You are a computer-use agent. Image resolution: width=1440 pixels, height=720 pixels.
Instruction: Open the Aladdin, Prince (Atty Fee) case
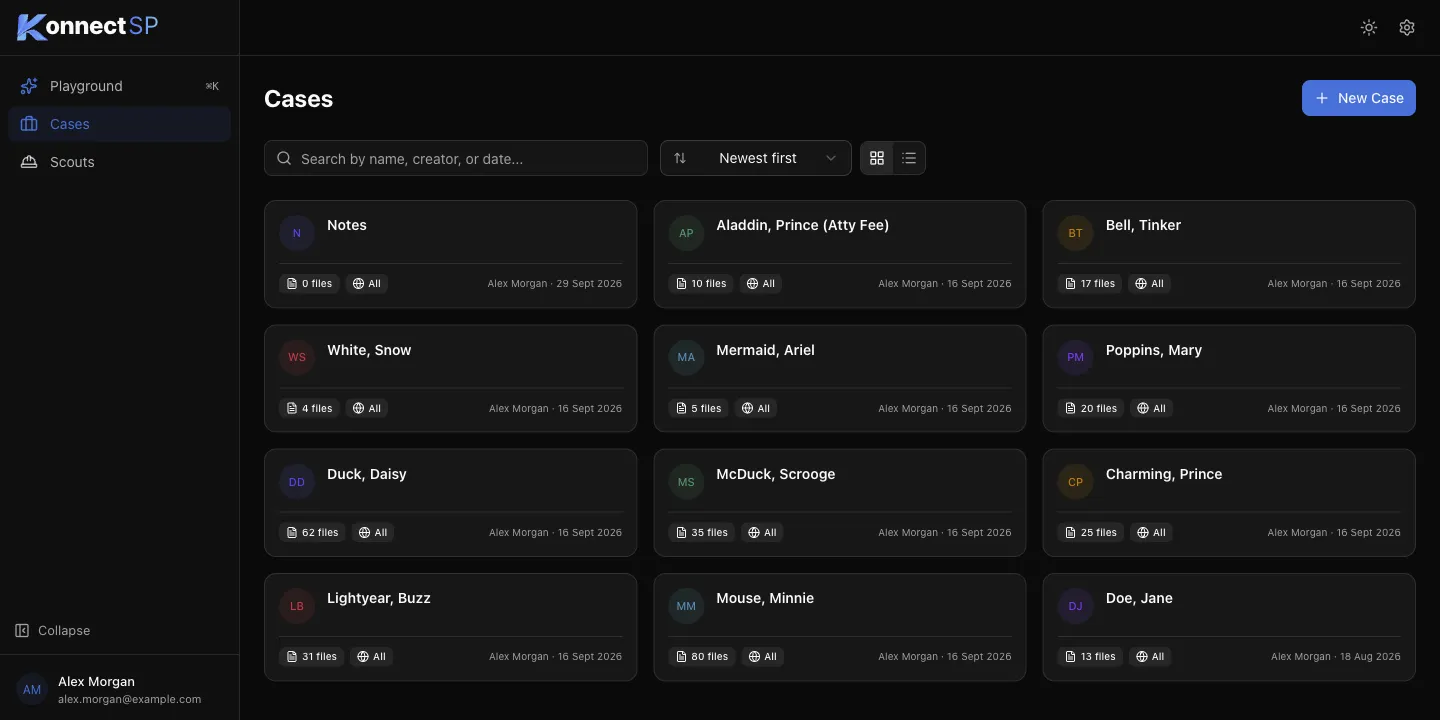click(840, 254)
